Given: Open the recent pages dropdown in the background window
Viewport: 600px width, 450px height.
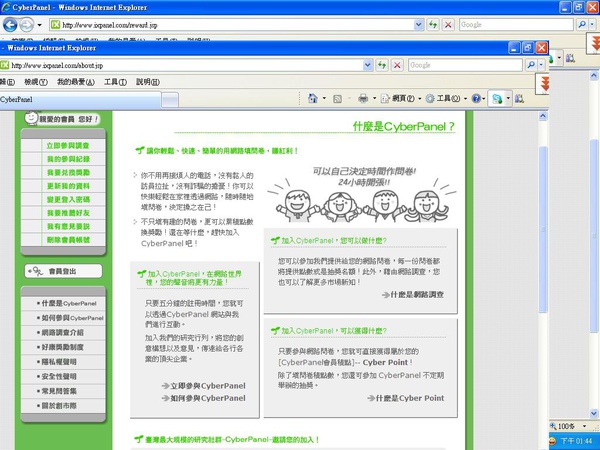Looking at the screenshot, I should click(39, 25).
